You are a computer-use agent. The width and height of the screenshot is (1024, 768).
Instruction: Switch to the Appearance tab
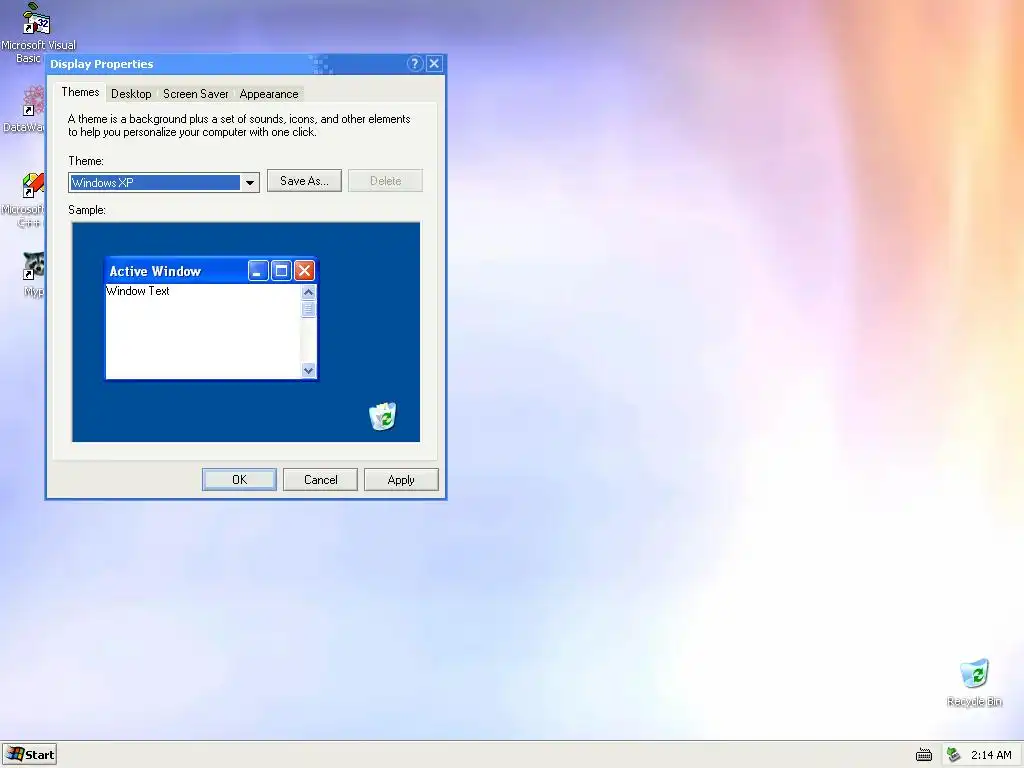point(268,94)
